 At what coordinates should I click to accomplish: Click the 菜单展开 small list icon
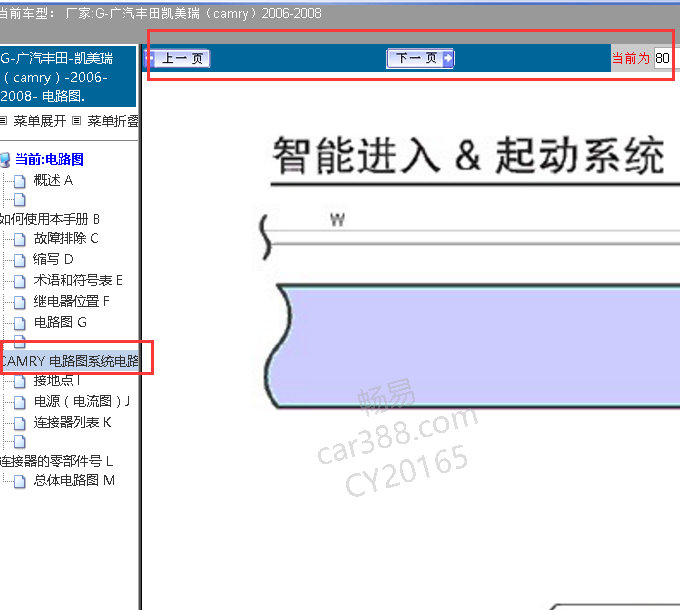pyautogui.click(x=3, y=121)
